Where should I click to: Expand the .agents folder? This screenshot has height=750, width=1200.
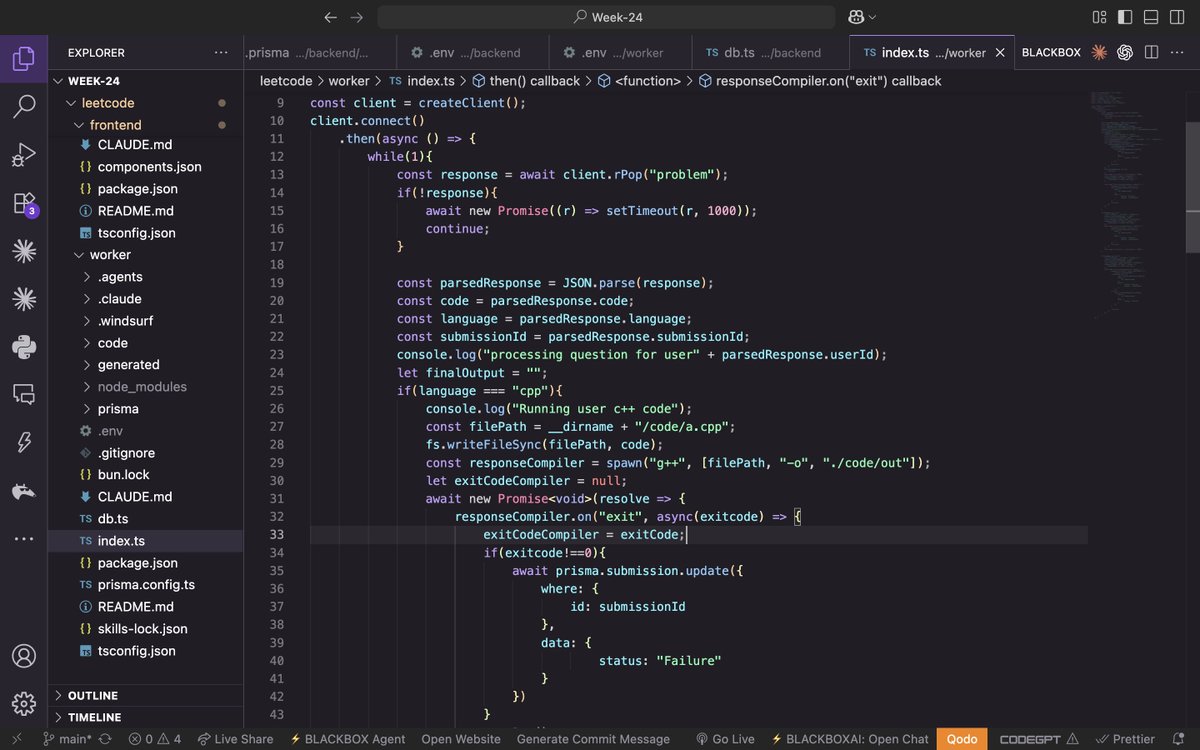[146, 277]
